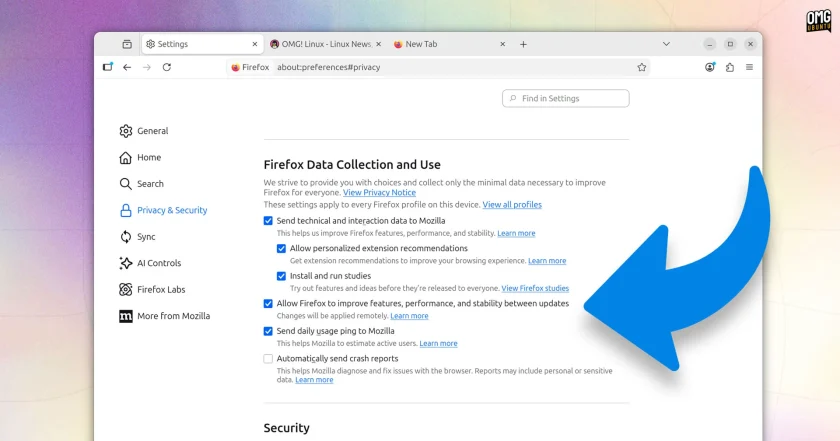Screen dimensions: 840x441
Task: Select the General category label
Action: click(x=153, y=131)
